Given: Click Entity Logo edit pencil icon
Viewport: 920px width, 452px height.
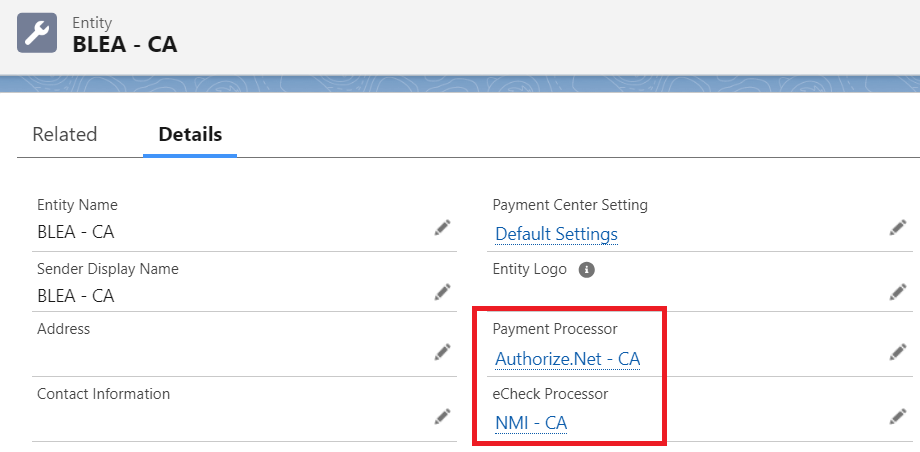Looking at the screenshot, I should pyautogui.click(x=897, y=292).
